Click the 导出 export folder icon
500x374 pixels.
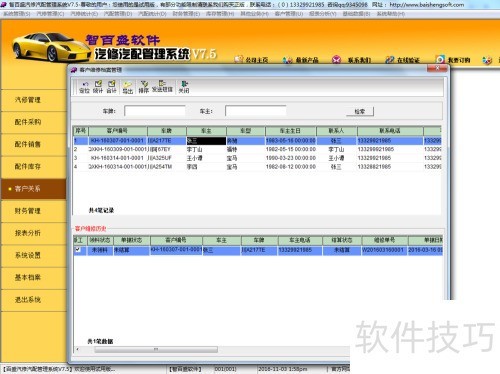[x=128, y=87]
